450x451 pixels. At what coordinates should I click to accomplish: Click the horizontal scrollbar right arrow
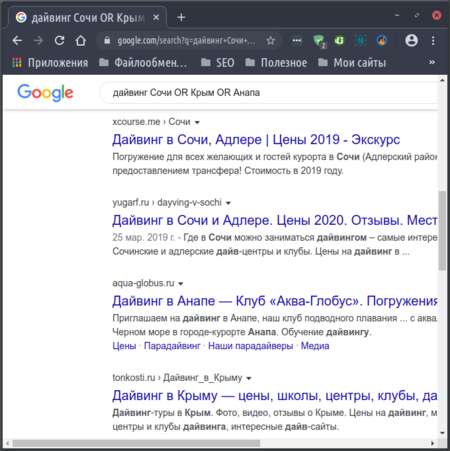pos(433,443)
